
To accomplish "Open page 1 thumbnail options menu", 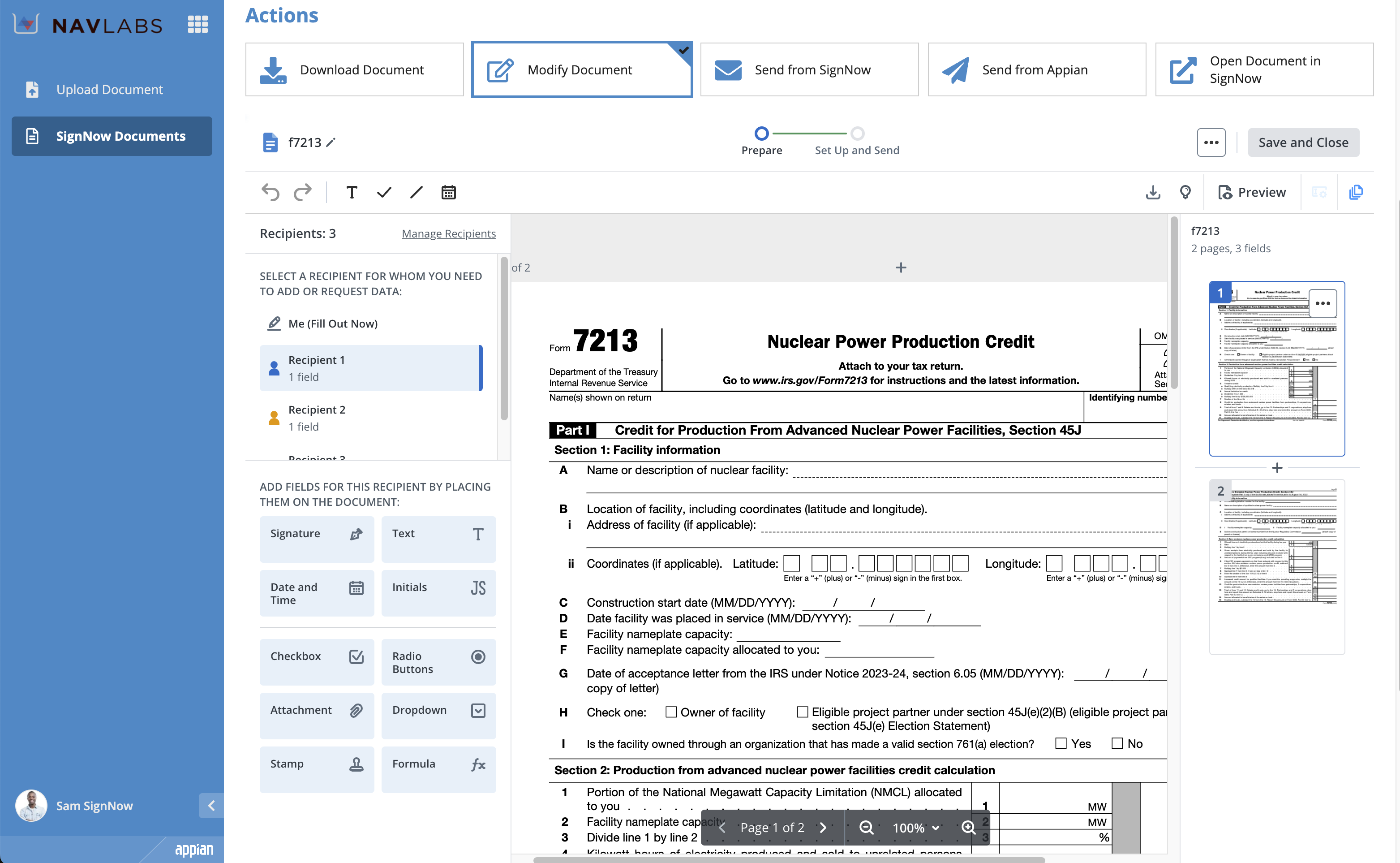I will [1322, 303].
